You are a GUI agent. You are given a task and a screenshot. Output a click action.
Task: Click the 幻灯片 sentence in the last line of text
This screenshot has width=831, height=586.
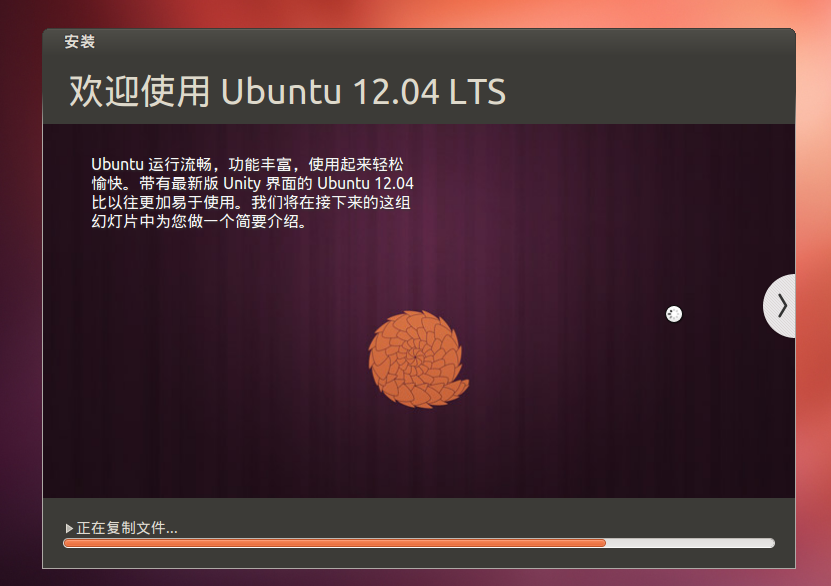point(199,221)
